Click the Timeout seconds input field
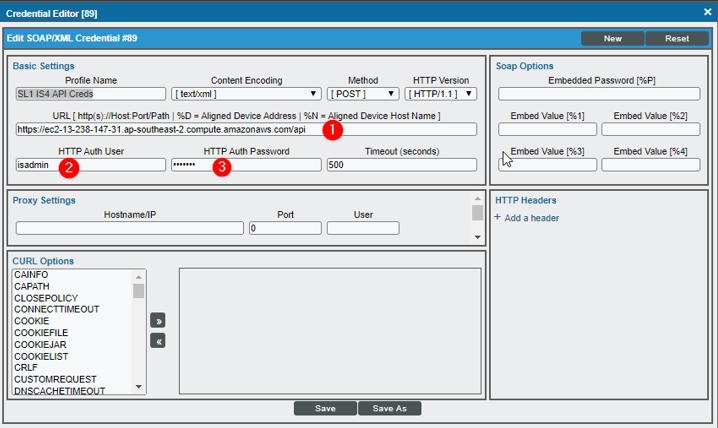Image resolution: width=718 pixels, height=428 pixels. [400, 165]
